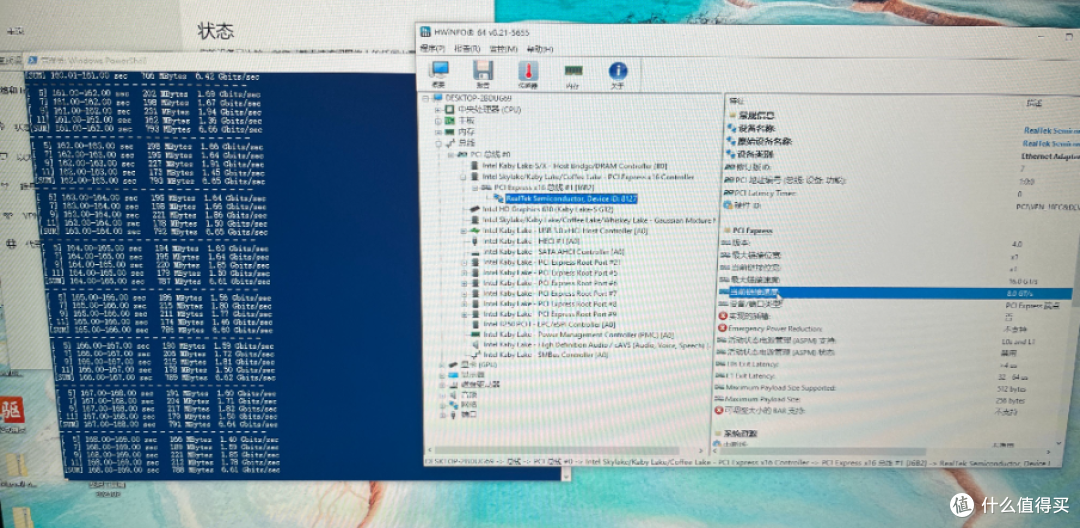The width and height of the screenshot is (1080, 528).
Task: Click the Intel HD Graphics 610 card icon
Action: [x=474, y=209]
